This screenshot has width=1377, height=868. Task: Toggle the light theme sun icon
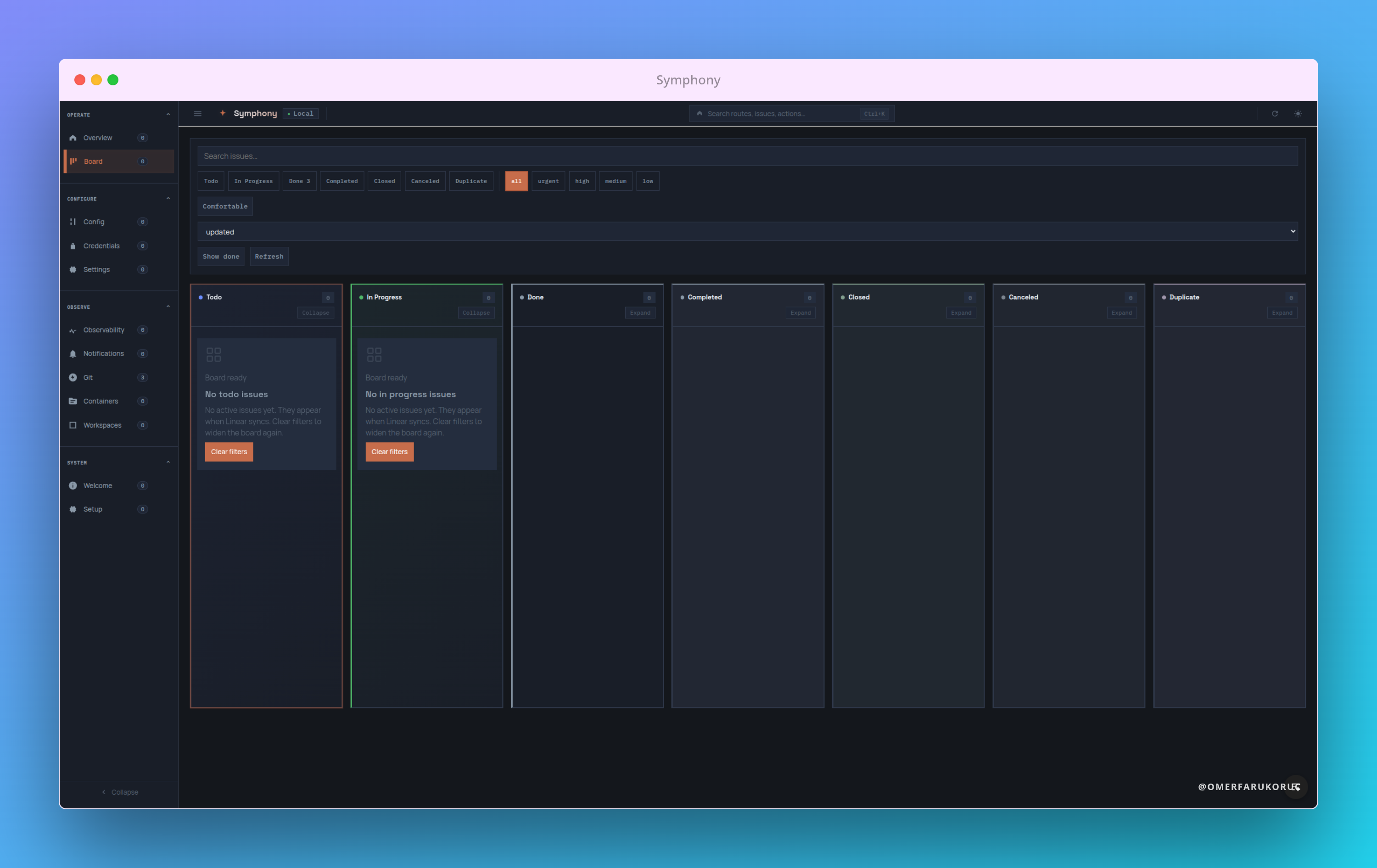tap(1298, 114)
